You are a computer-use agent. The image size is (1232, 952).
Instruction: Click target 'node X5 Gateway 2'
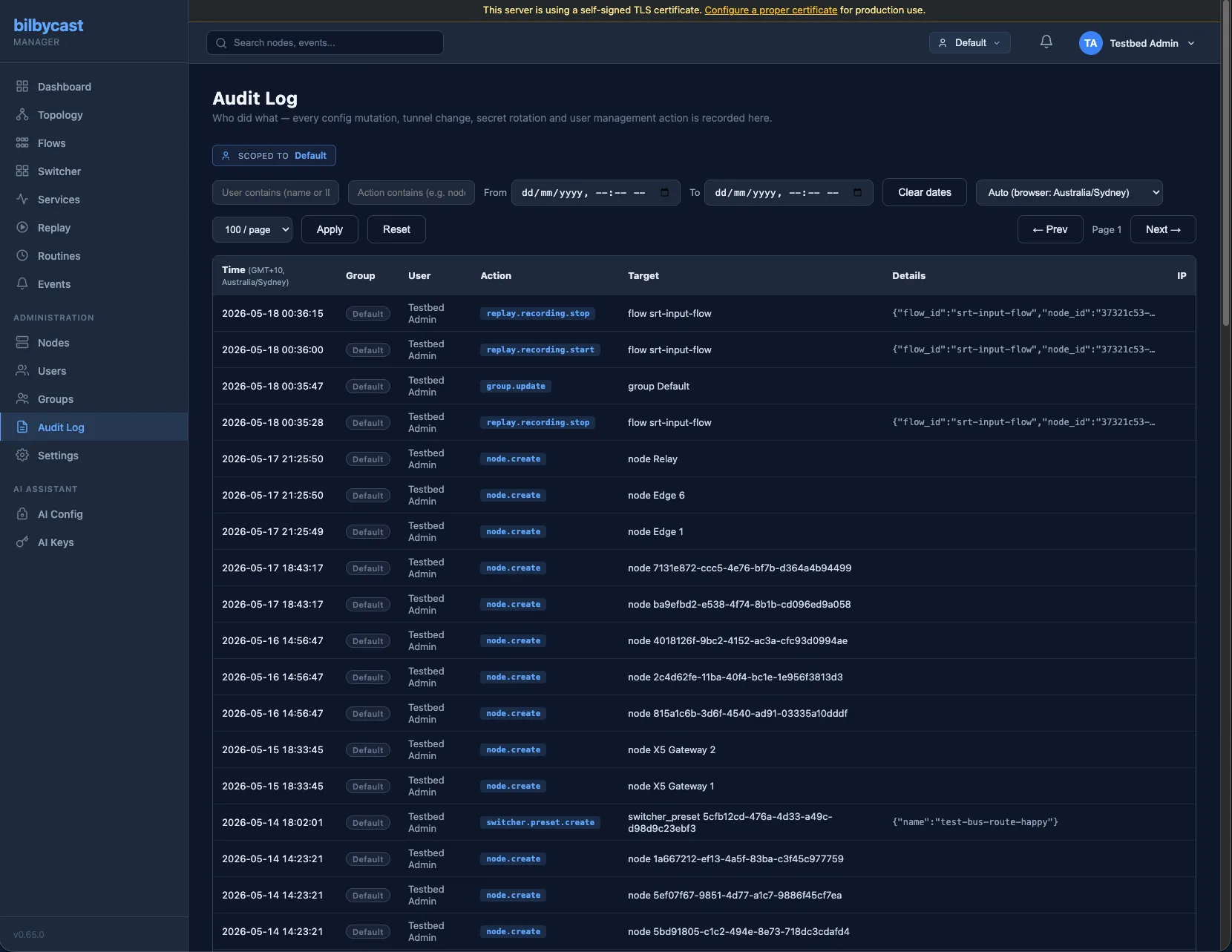pyautogui.click(x=672, y=750)
